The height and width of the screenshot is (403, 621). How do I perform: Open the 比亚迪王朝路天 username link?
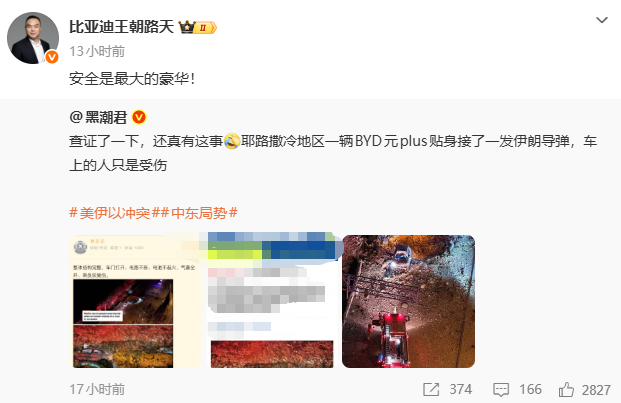click(122, 27)
